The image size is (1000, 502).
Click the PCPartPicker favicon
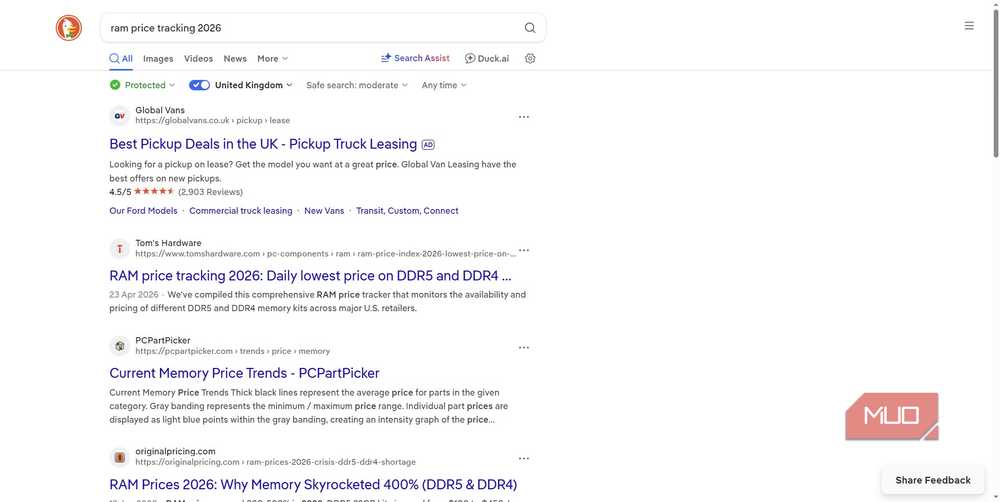pyautogui.click(x=119, y=346)
